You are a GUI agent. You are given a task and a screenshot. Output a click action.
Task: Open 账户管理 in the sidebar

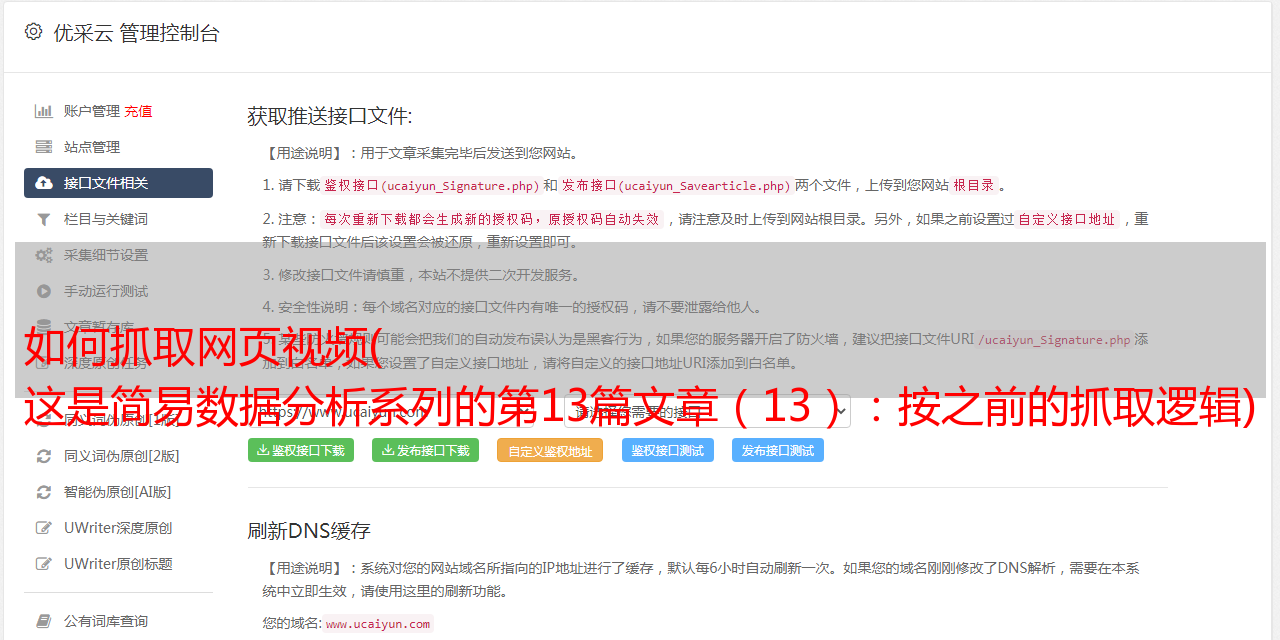point(92,111)
